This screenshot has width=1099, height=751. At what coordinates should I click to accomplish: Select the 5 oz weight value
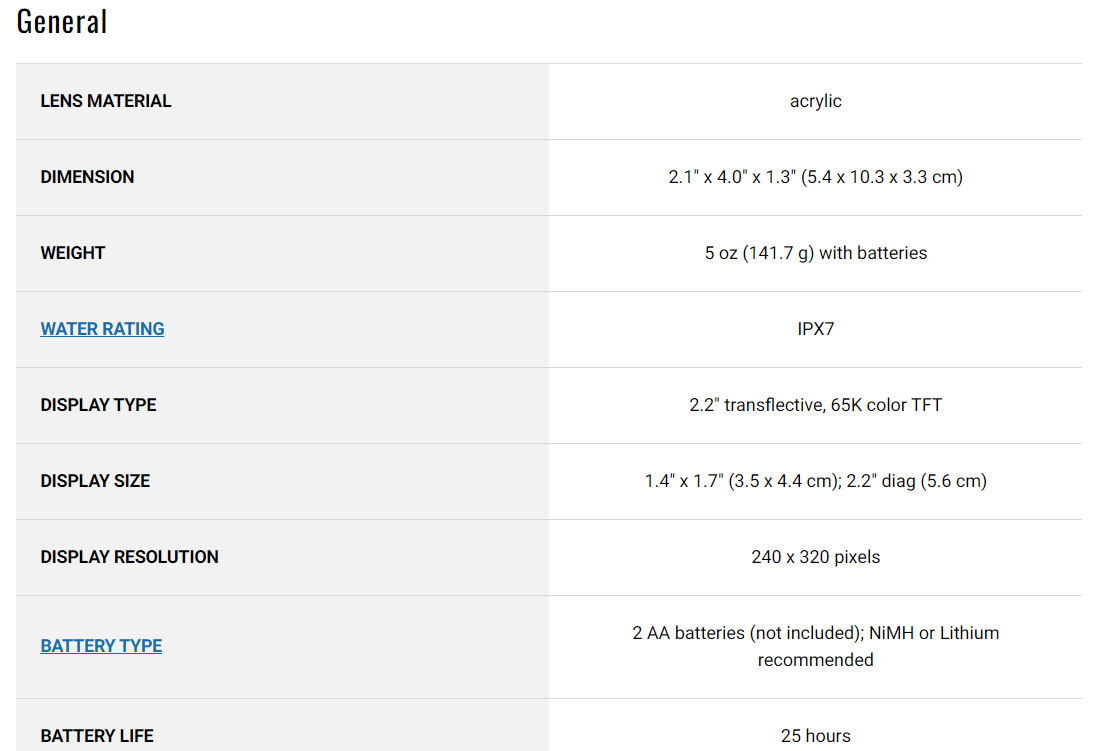(x=815, y=253)
